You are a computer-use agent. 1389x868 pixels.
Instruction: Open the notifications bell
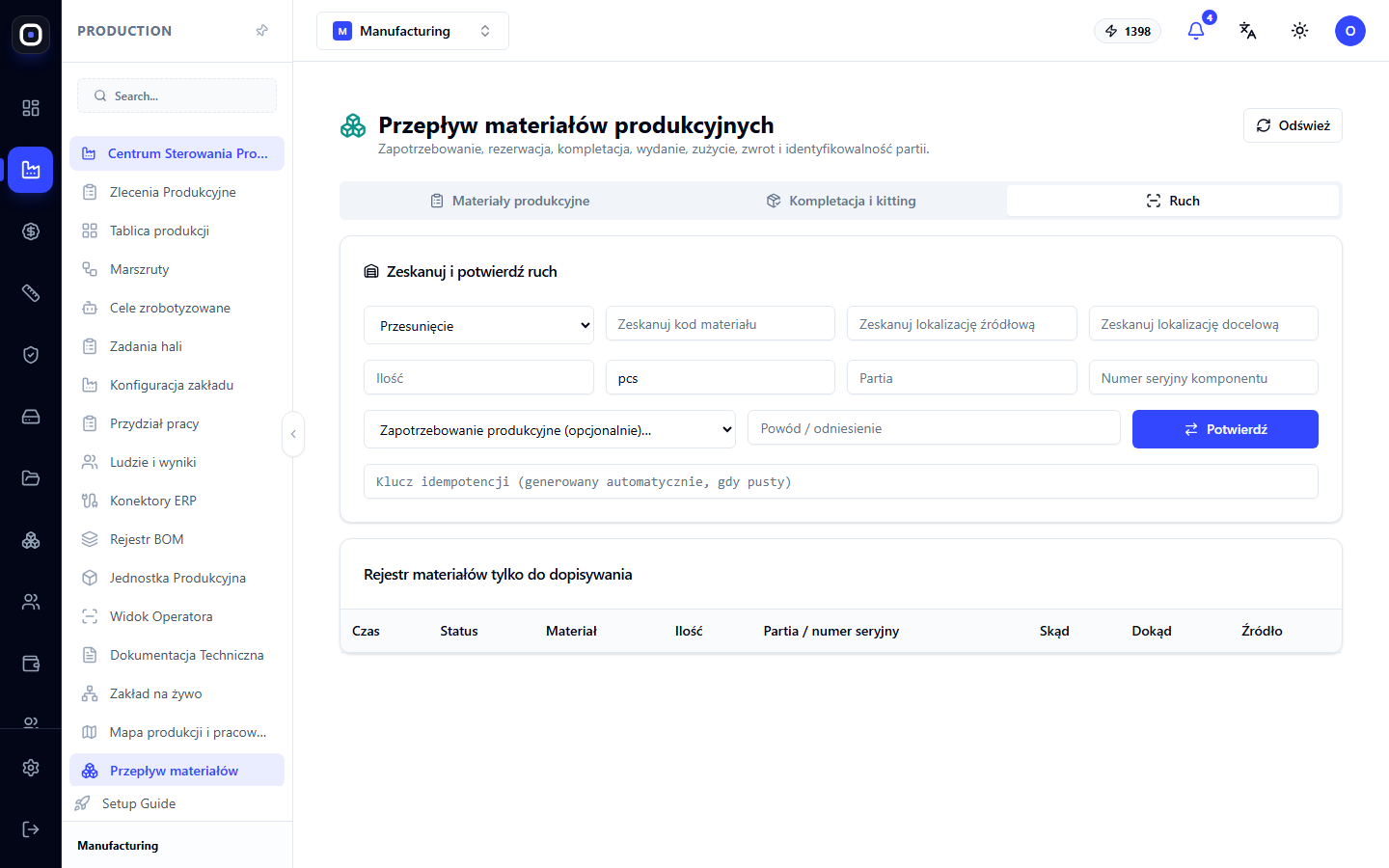pyautogui.click(x=1196, y=31)
